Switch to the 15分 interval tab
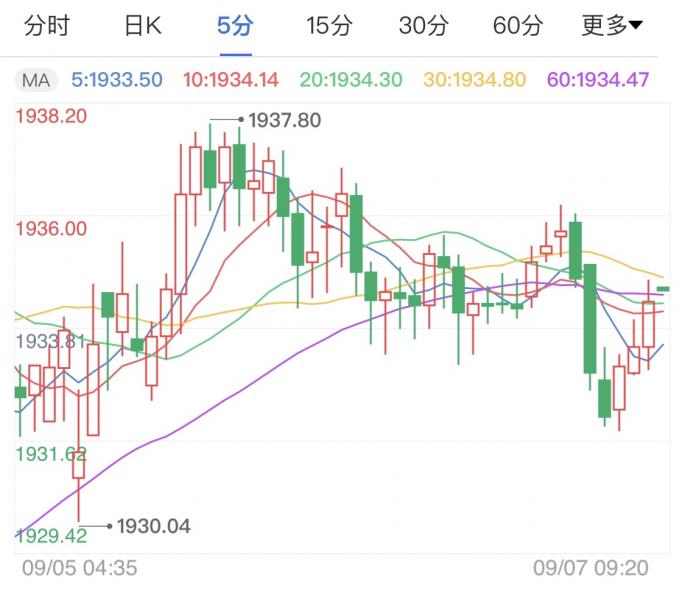Screen dimensions: 685x600 [329, 26]
